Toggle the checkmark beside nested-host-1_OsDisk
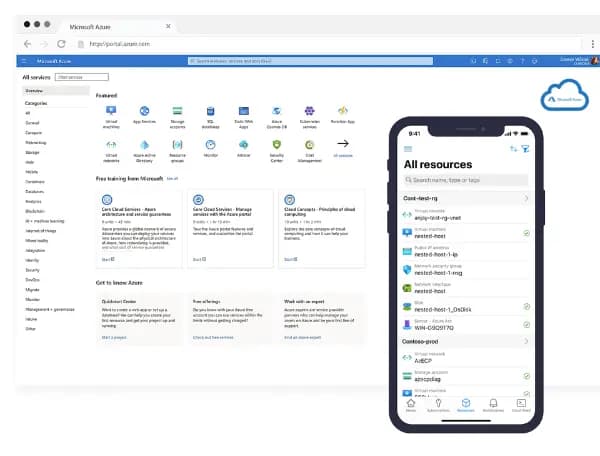 526,305
